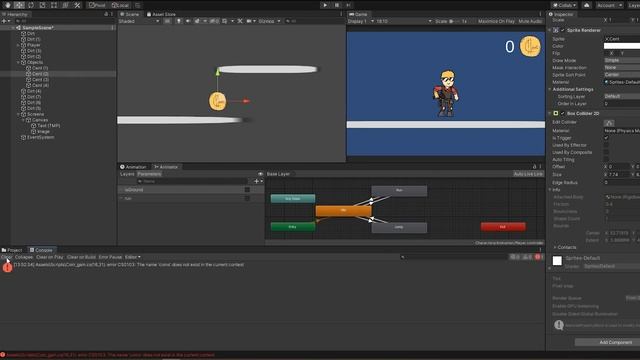
Task: Open the Animation tab
Action: (133, 167)
